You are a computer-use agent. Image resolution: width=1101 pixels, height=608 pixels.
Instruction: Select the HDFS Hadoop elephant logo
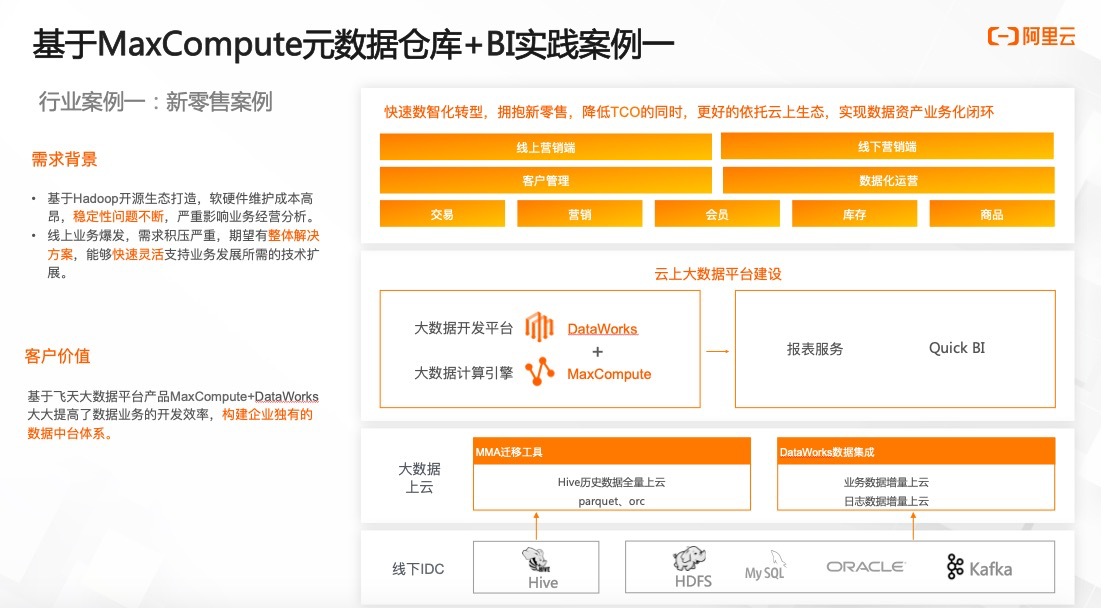coord(690,559)
